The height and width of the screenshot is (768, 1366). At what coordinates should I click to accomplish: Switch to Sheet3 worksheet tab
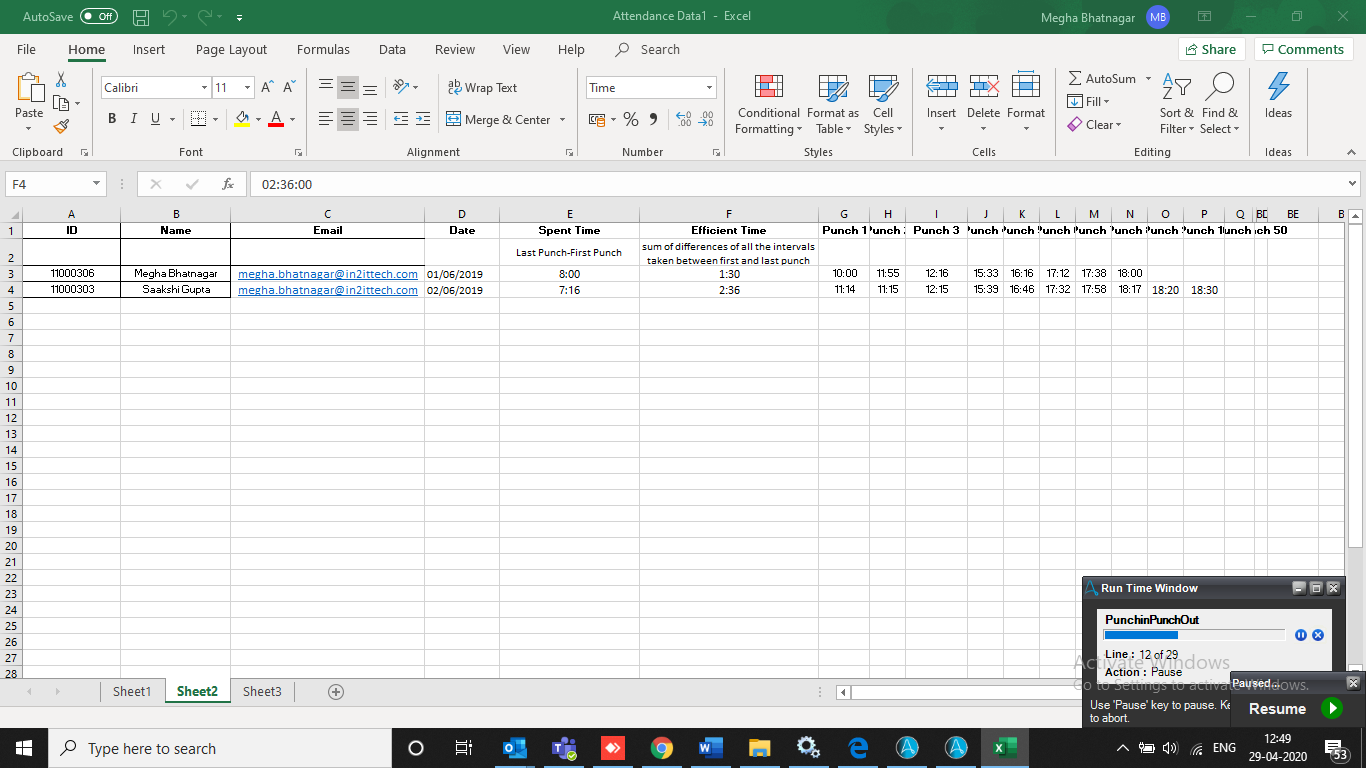pos(262,691)
